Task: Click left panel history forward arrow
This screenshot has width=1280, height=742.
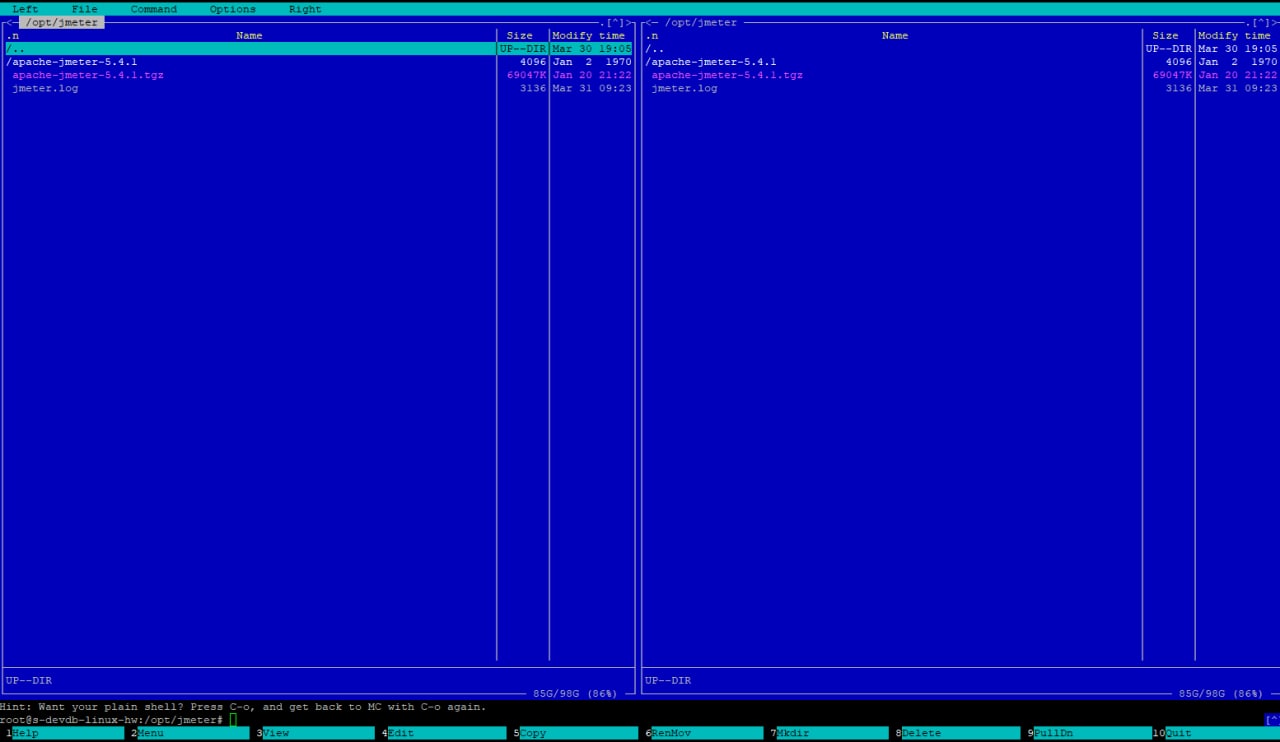Action: pos(629,22)
